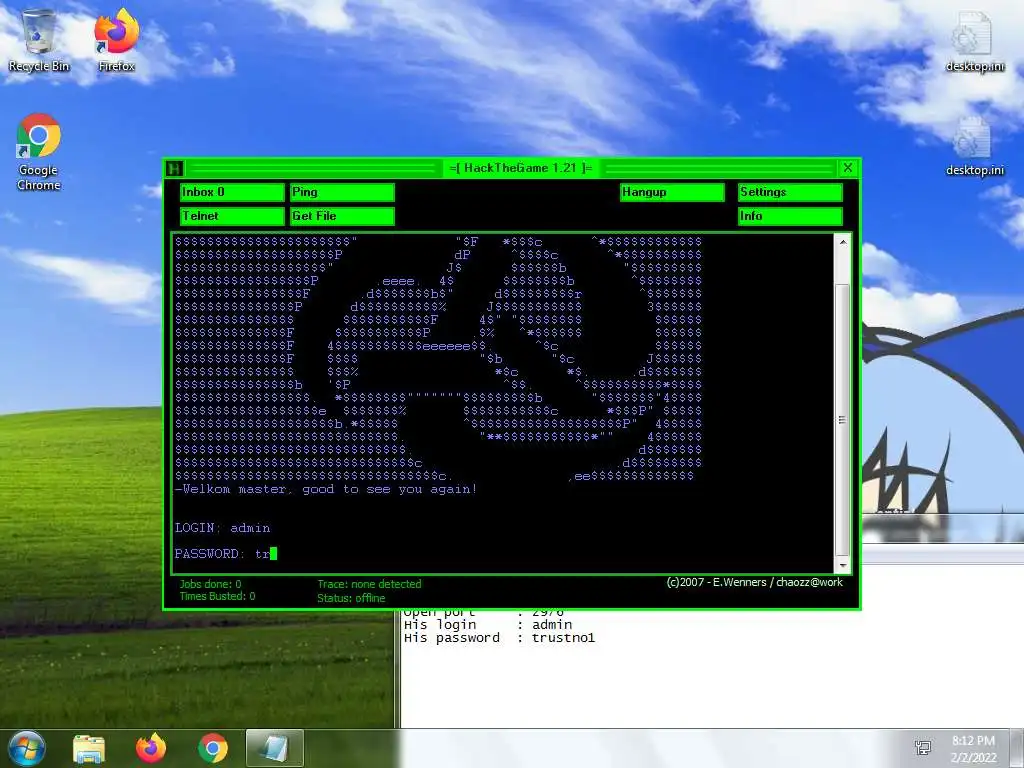The height and width of the screenshot is (768, 1024).
Task: Select the lower desktop.ini file icon
Action: (974, 146)
